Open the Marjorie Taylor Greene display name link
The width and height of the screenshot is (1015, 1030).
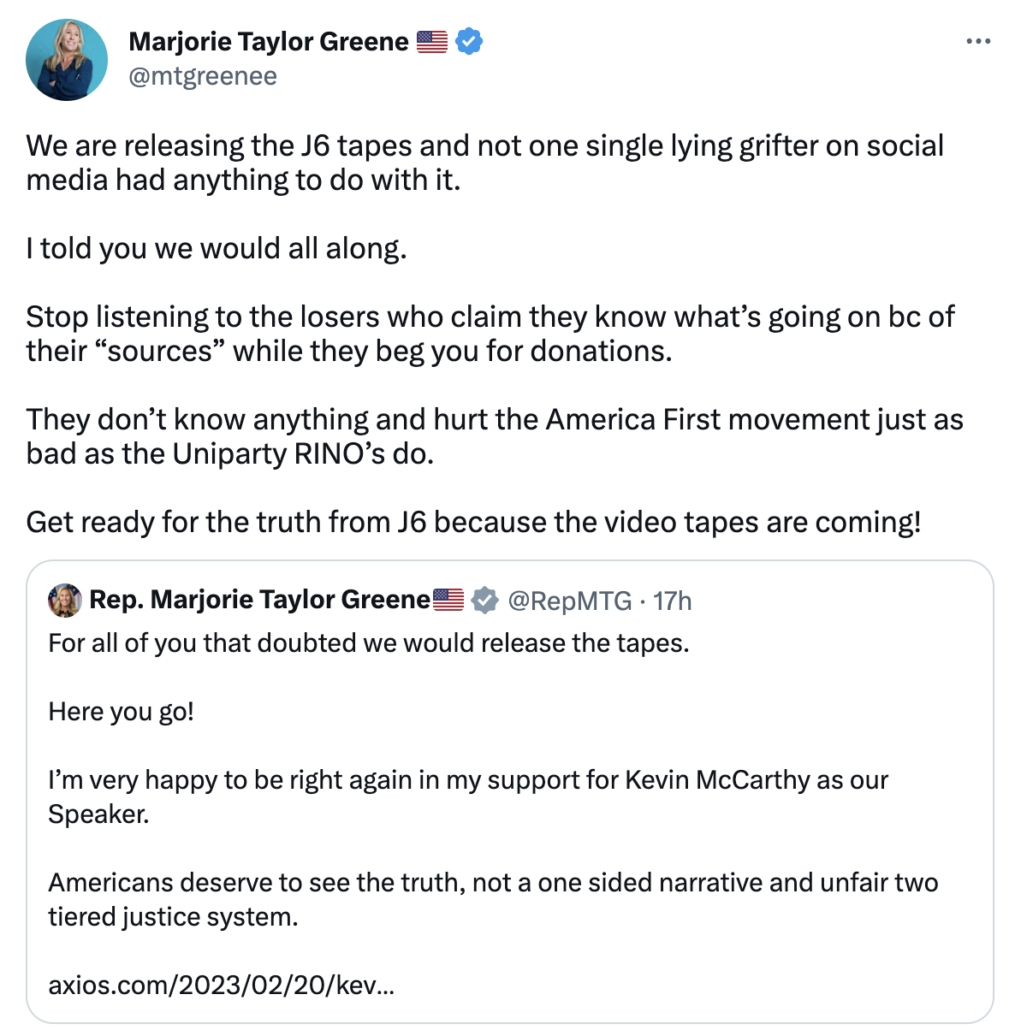269,42
